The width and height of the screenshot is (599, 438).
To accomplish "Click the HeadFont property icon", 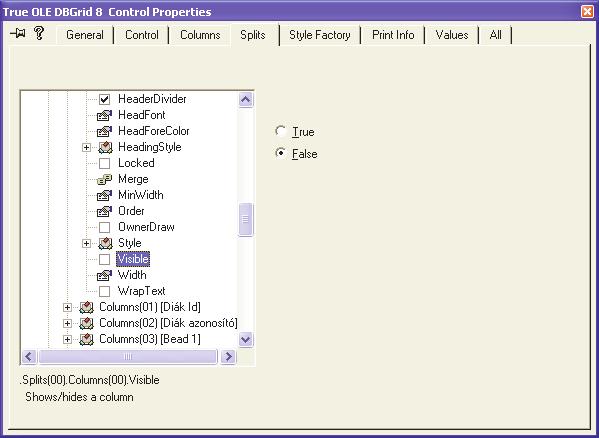I will (x=104, y=115).
